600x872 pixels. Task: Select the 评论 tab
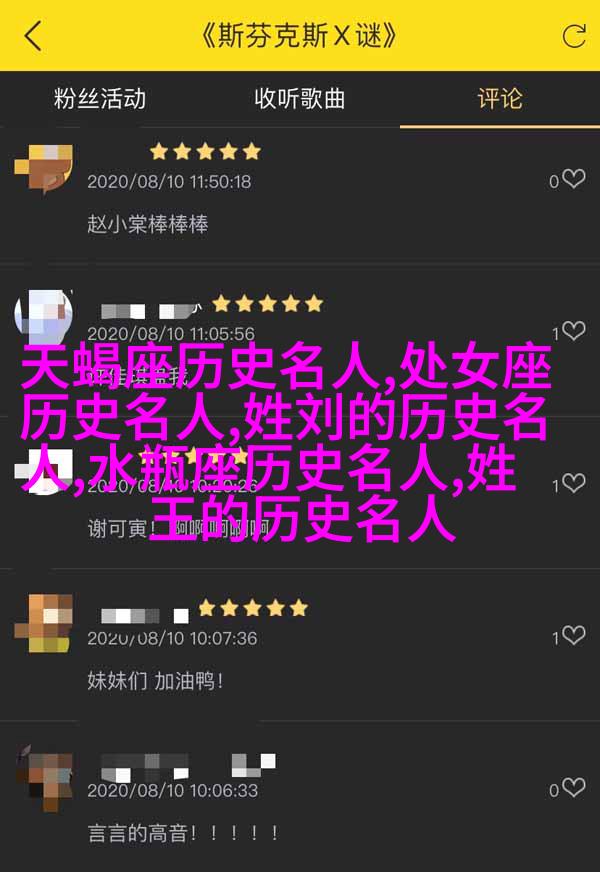(x=500, y=99)
